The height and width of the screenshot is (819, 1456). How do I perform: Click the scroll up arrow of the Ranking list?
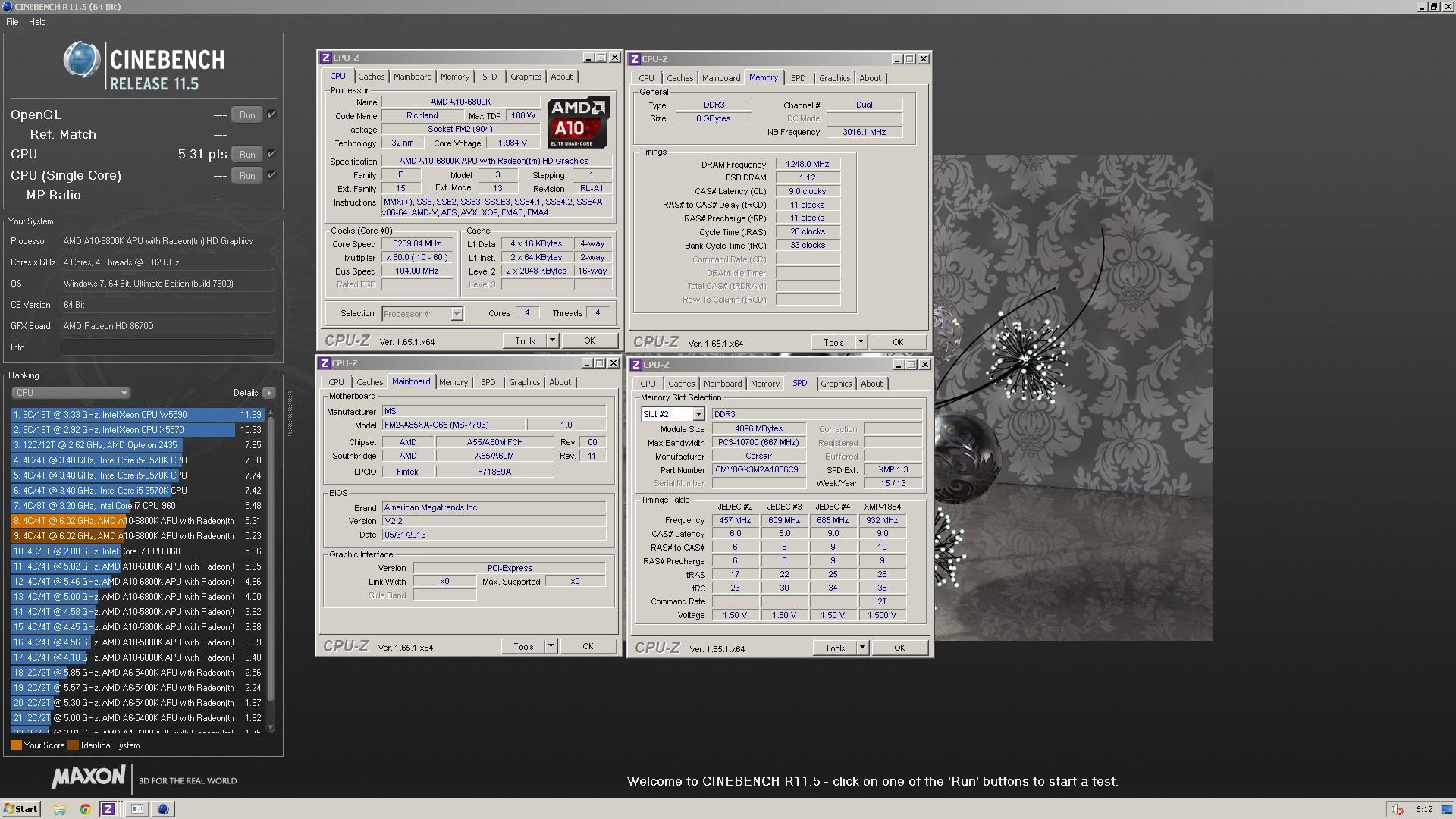coord(271,413)
